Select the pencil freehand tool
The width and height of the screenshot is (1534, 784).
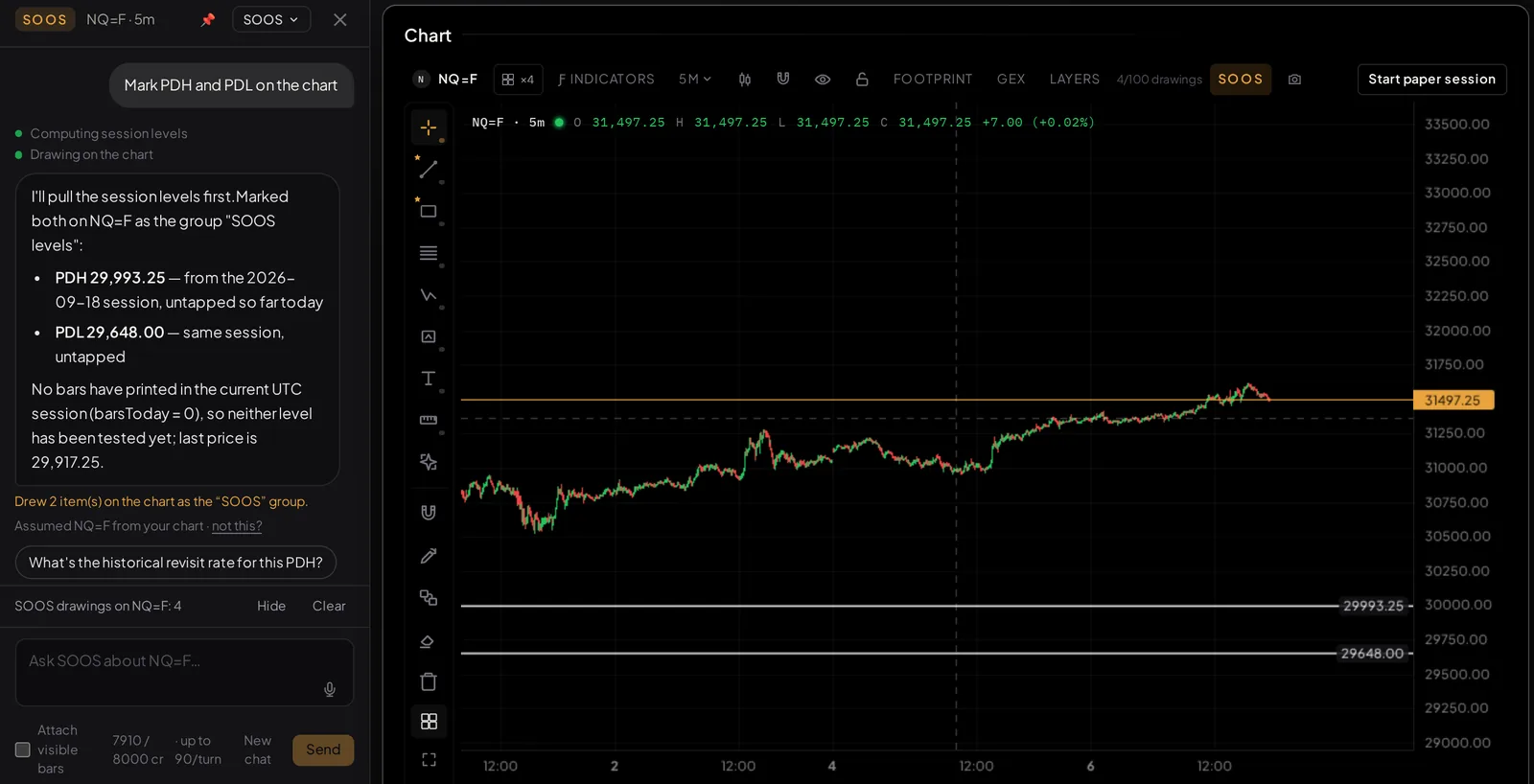429,556
